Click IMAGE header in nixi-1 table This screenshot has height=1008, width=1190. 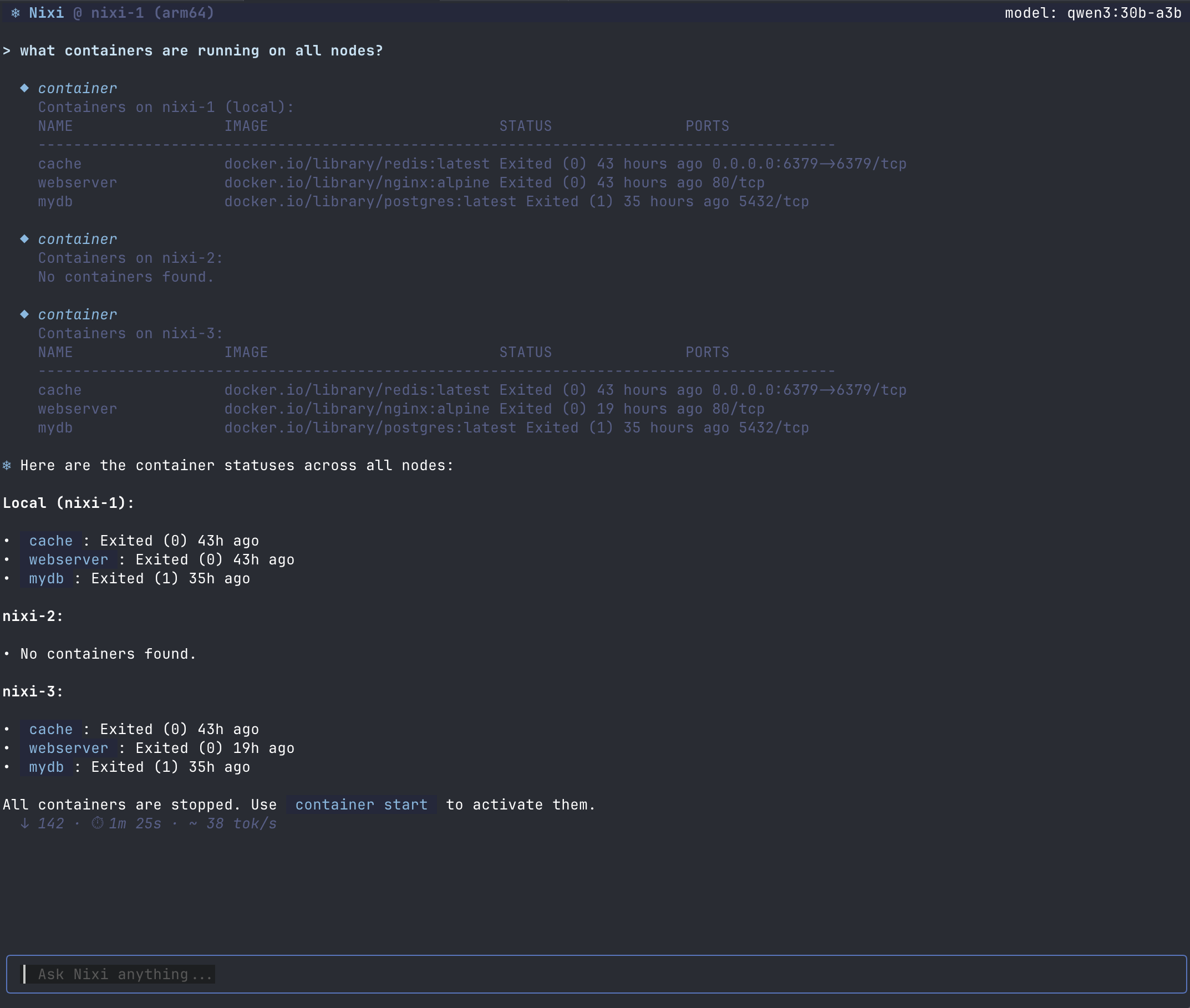(x=246, y=126)
